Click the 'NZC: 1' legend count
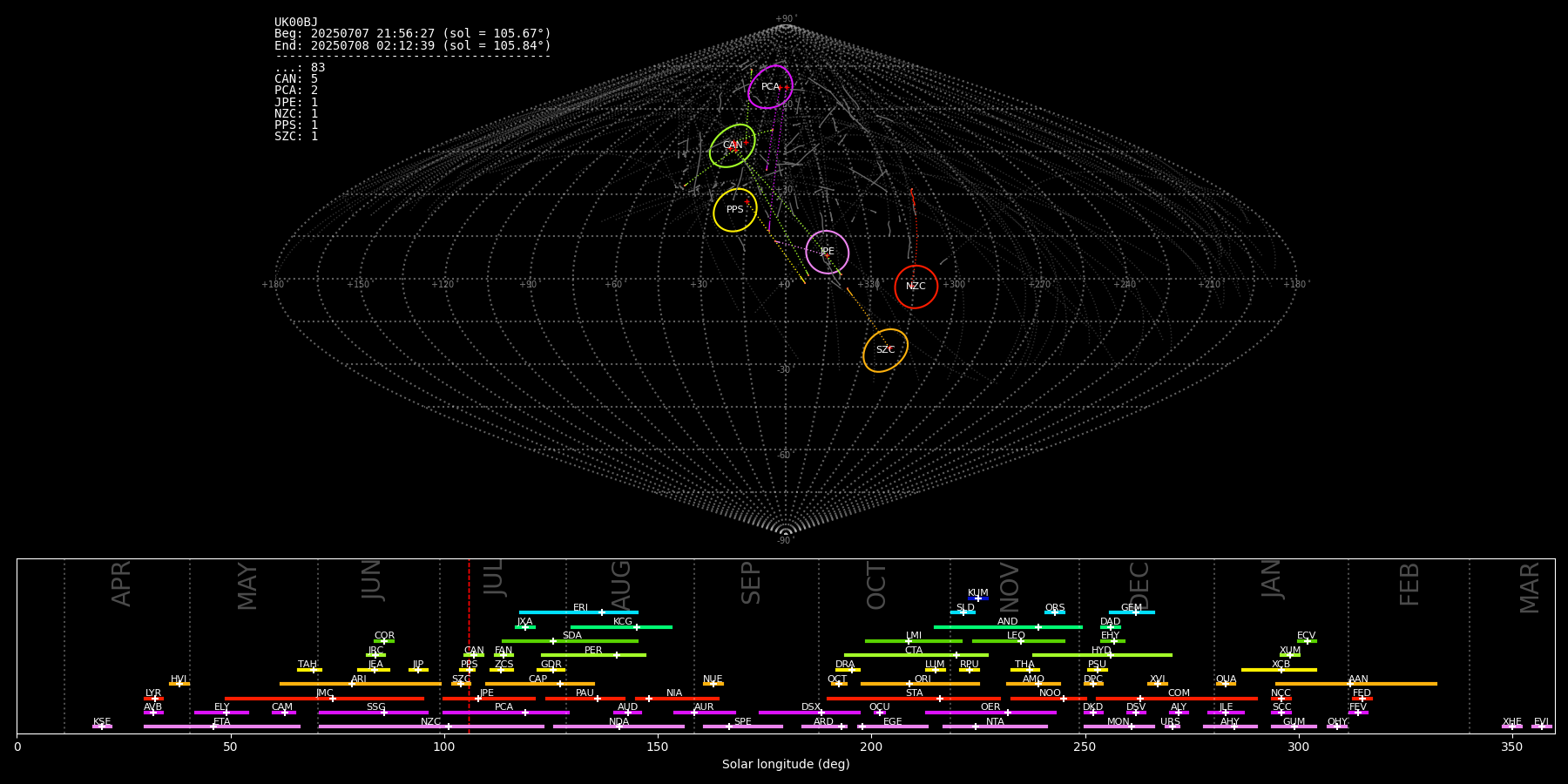This screenshot has height=784, width=1568. (296, 113)
